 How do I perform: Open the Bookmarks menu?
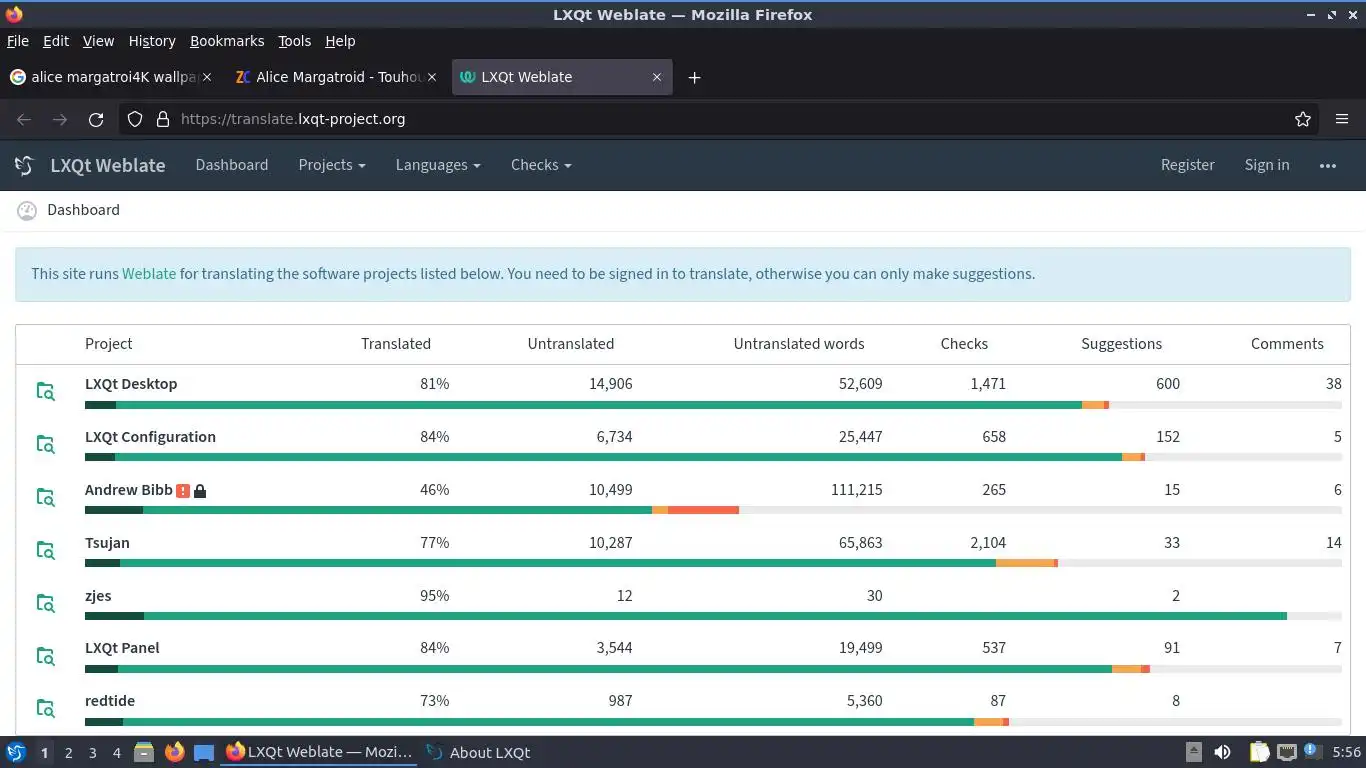[x=227, y=41]
